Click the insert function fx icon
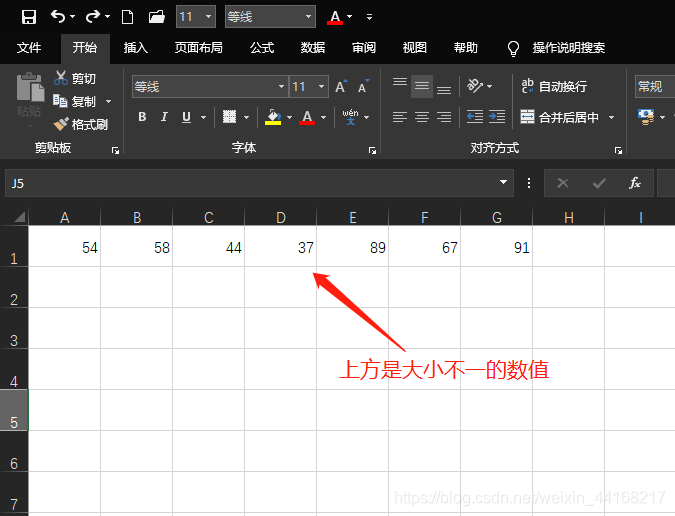This screenshot has width=675, height=516. tap(635, 183)
